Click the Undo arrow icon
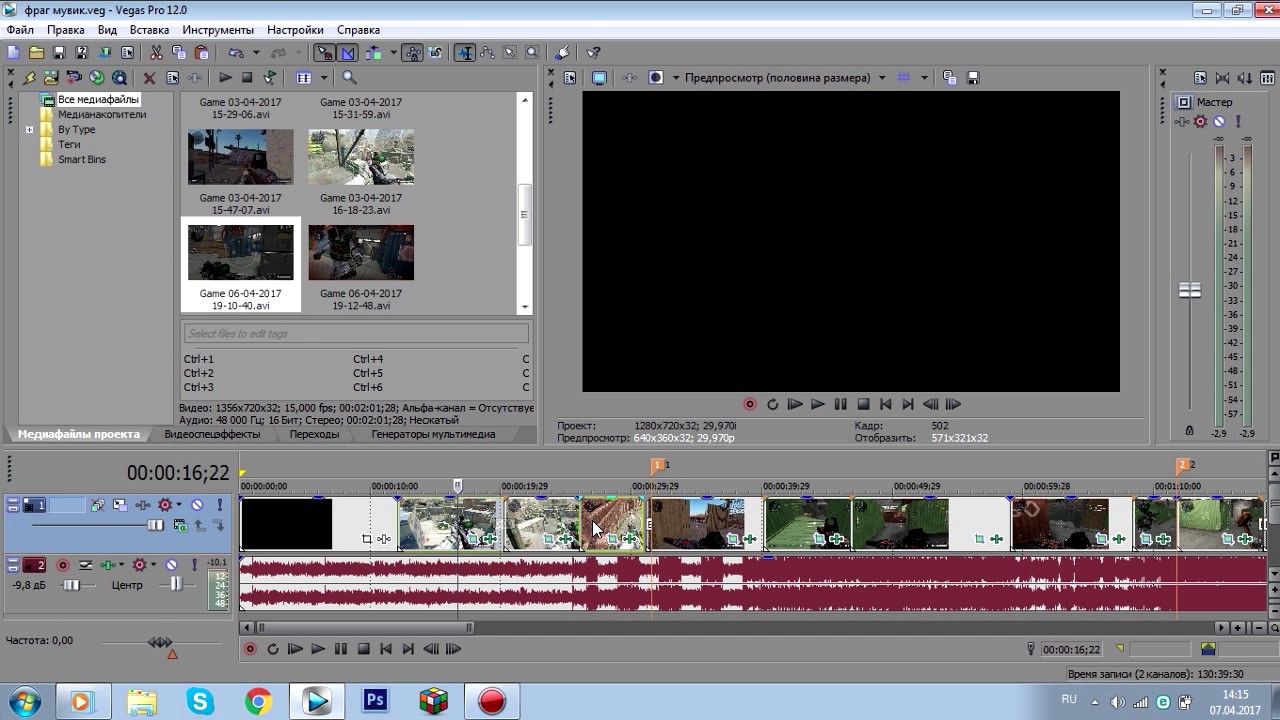The image size is (1280, 720). [x=236, y=52]
